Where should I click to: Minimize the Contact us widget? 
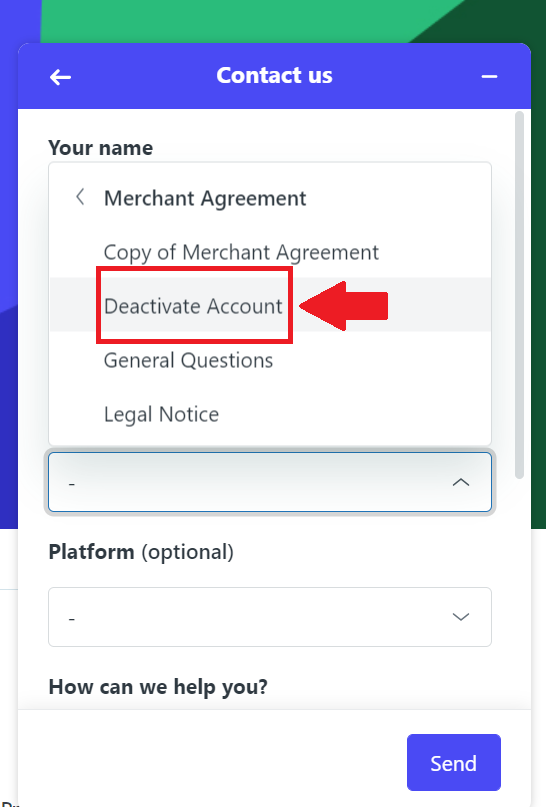tap(489, 77)
